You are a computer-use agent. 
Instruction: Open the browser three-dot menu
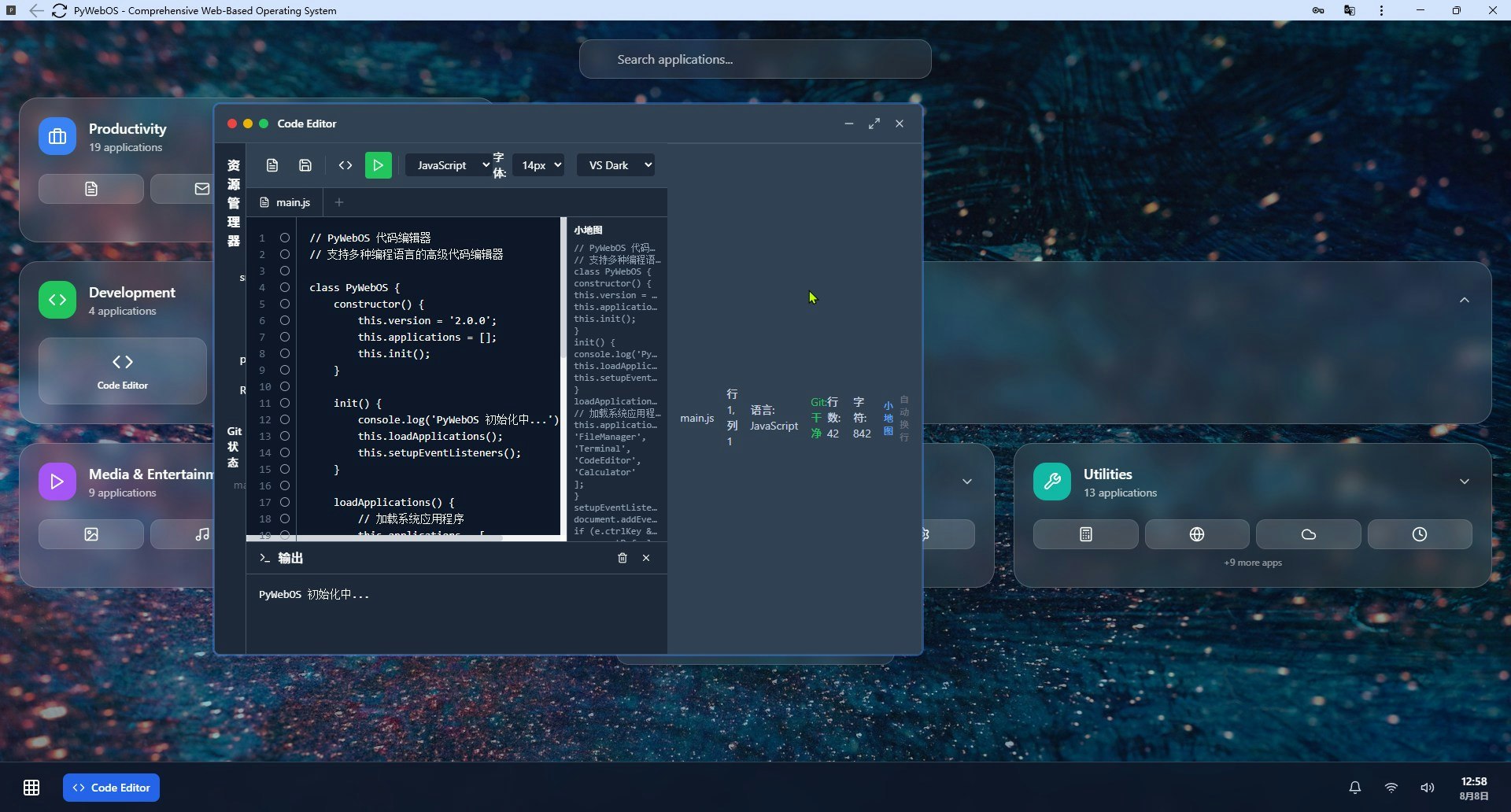tap(1381, 10)
